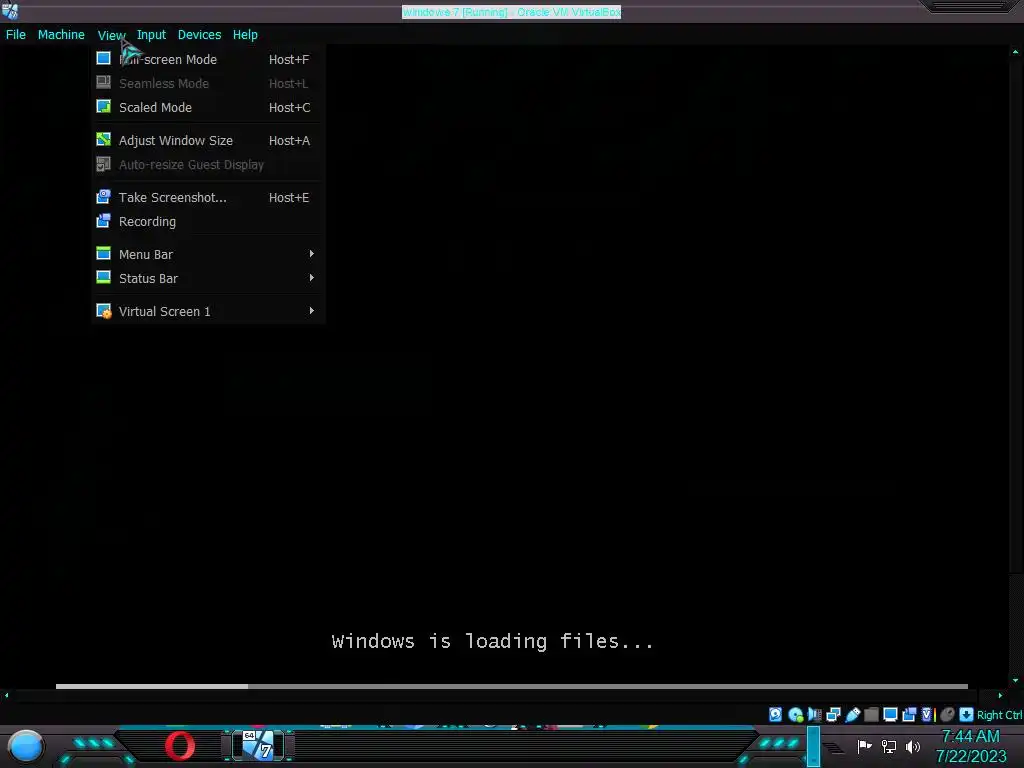Open the File menu
1024x768 pixels.
(16, 35)
